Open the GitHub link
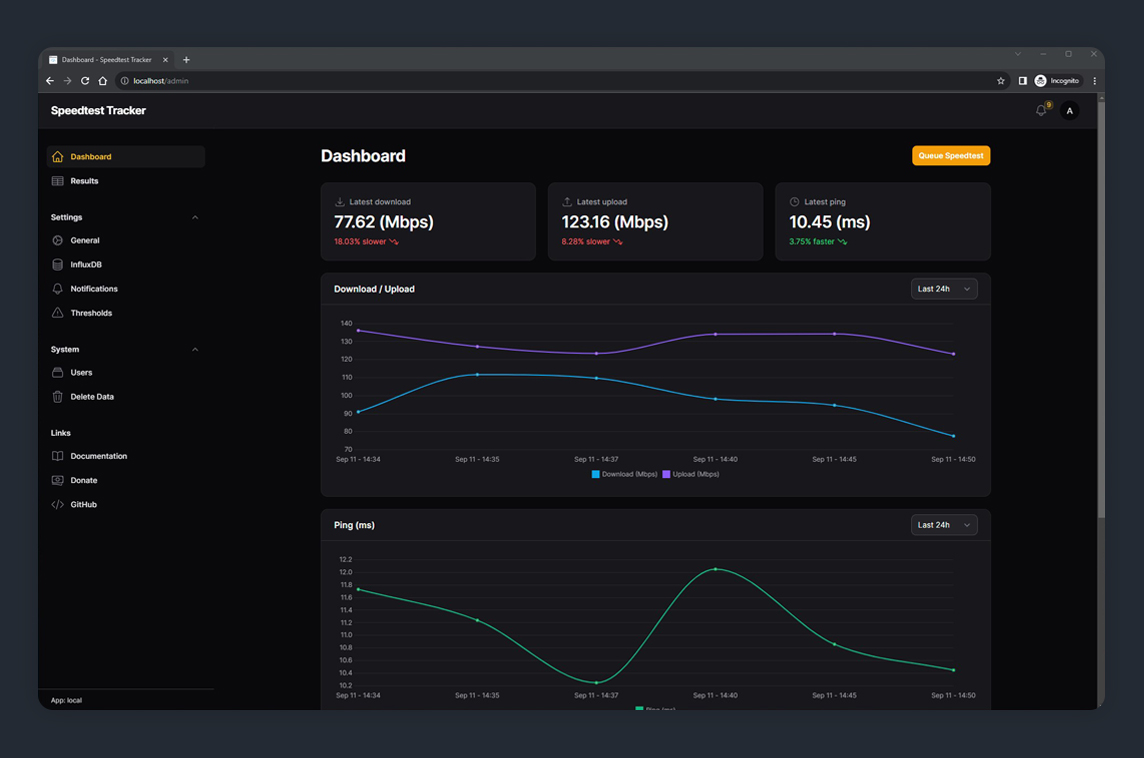 [x=125, y=504]
